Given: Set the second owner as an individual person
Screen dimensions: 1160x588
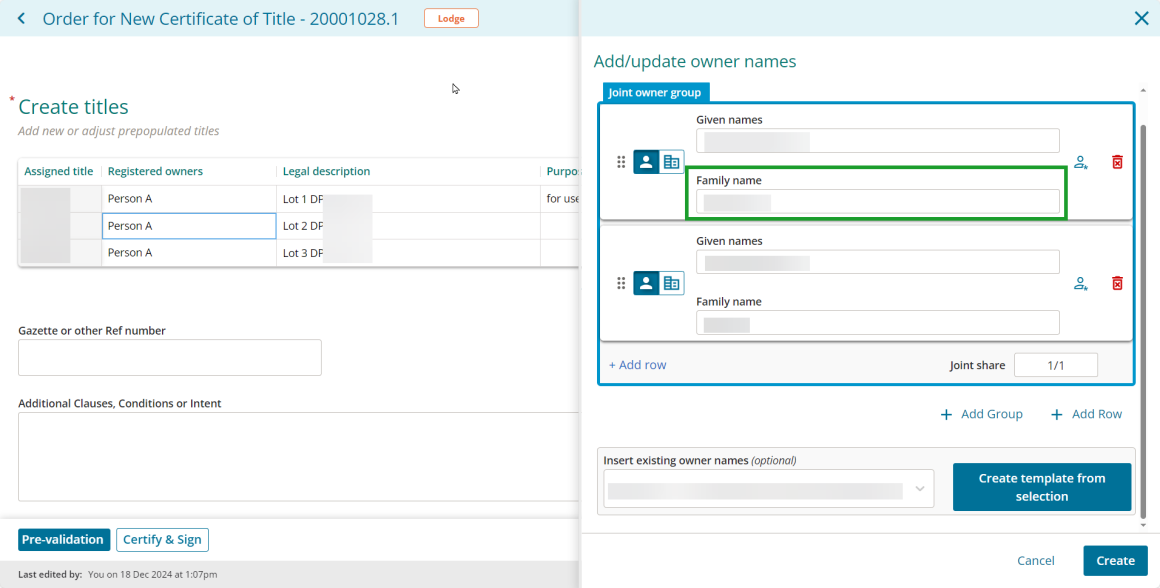Looking at the screenshot, I should tap(646, 283).
